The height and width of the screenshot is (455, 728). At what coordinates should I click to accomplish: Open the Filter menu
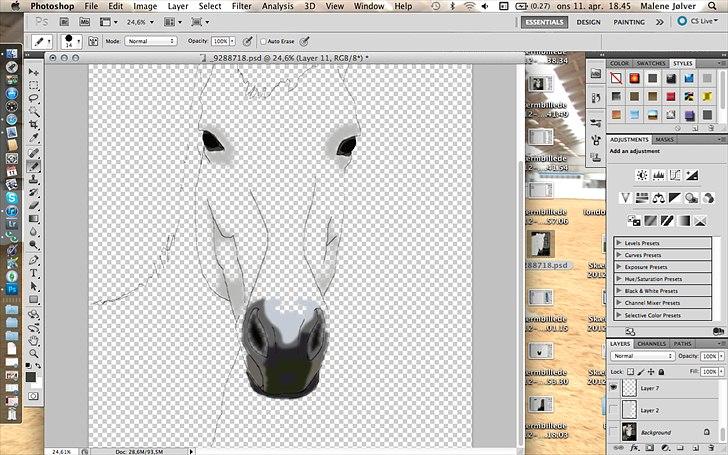point(241,6)
